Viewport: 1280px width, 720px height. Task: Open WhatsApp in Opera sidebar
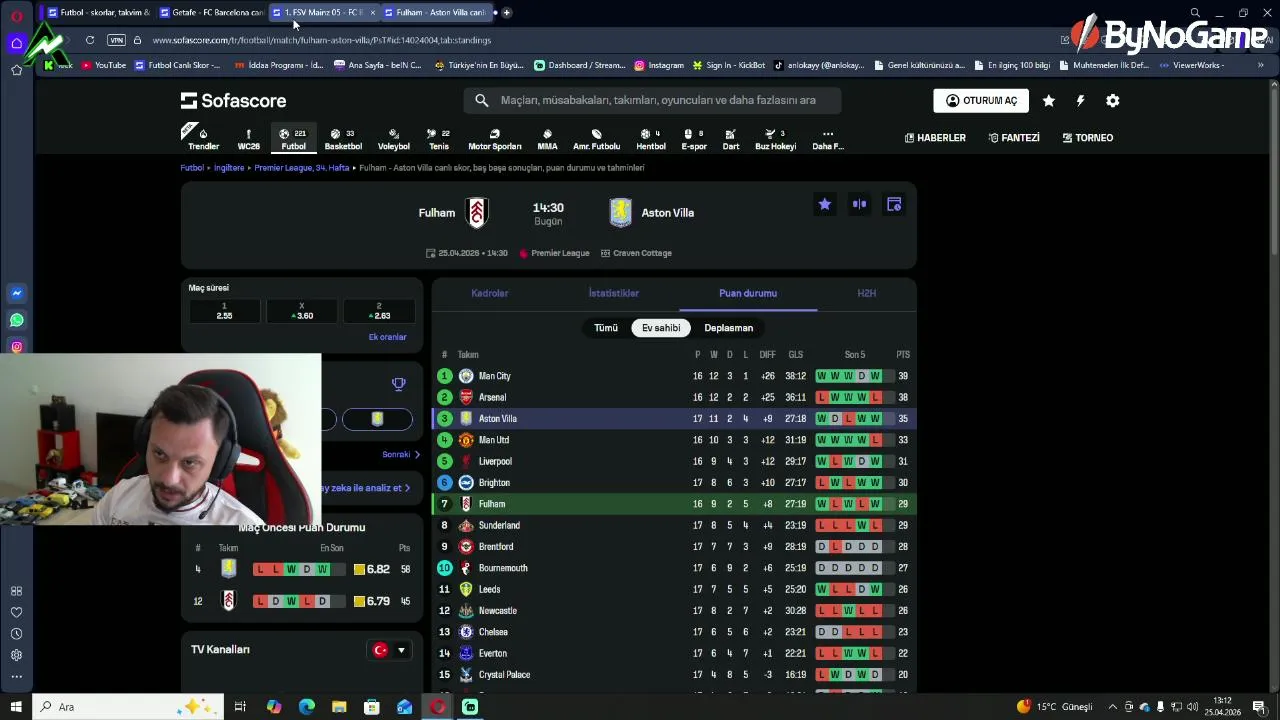pyautogui.click(x=16, y=320)
